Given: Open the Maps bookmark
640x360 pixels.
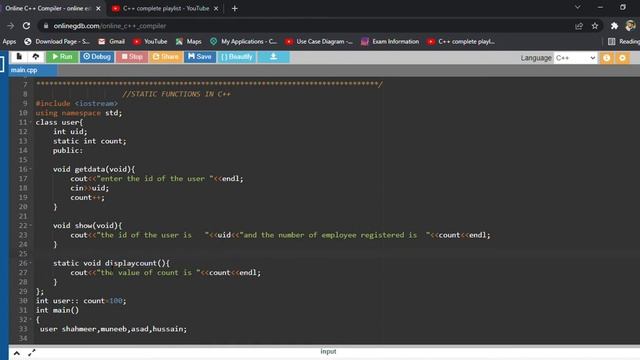Looking at the screenshot, I should tap(189, 42).
